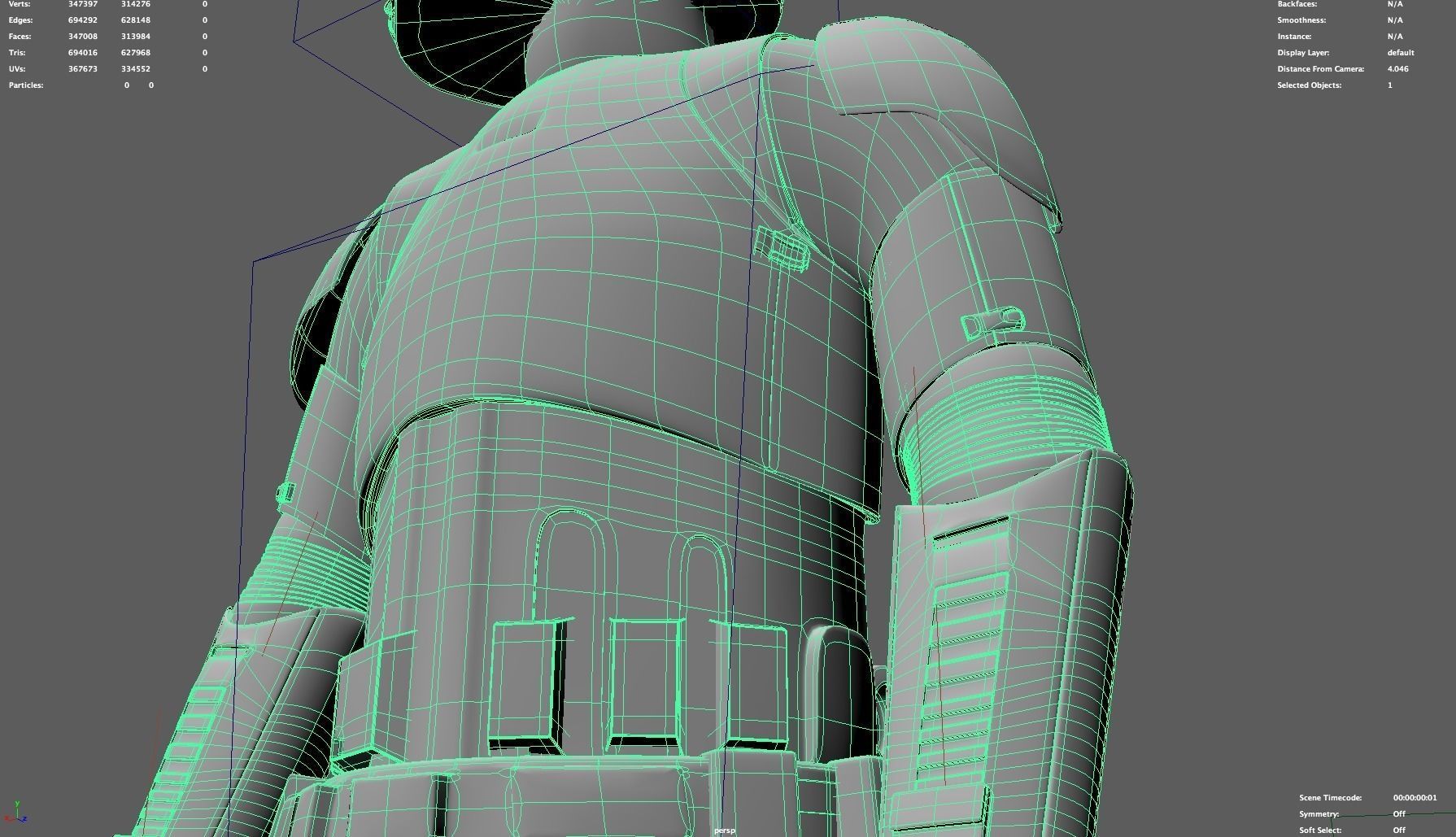Click the Tris value '694016'
Viewport: 1456px width, 837px height.
coord(83,53)
